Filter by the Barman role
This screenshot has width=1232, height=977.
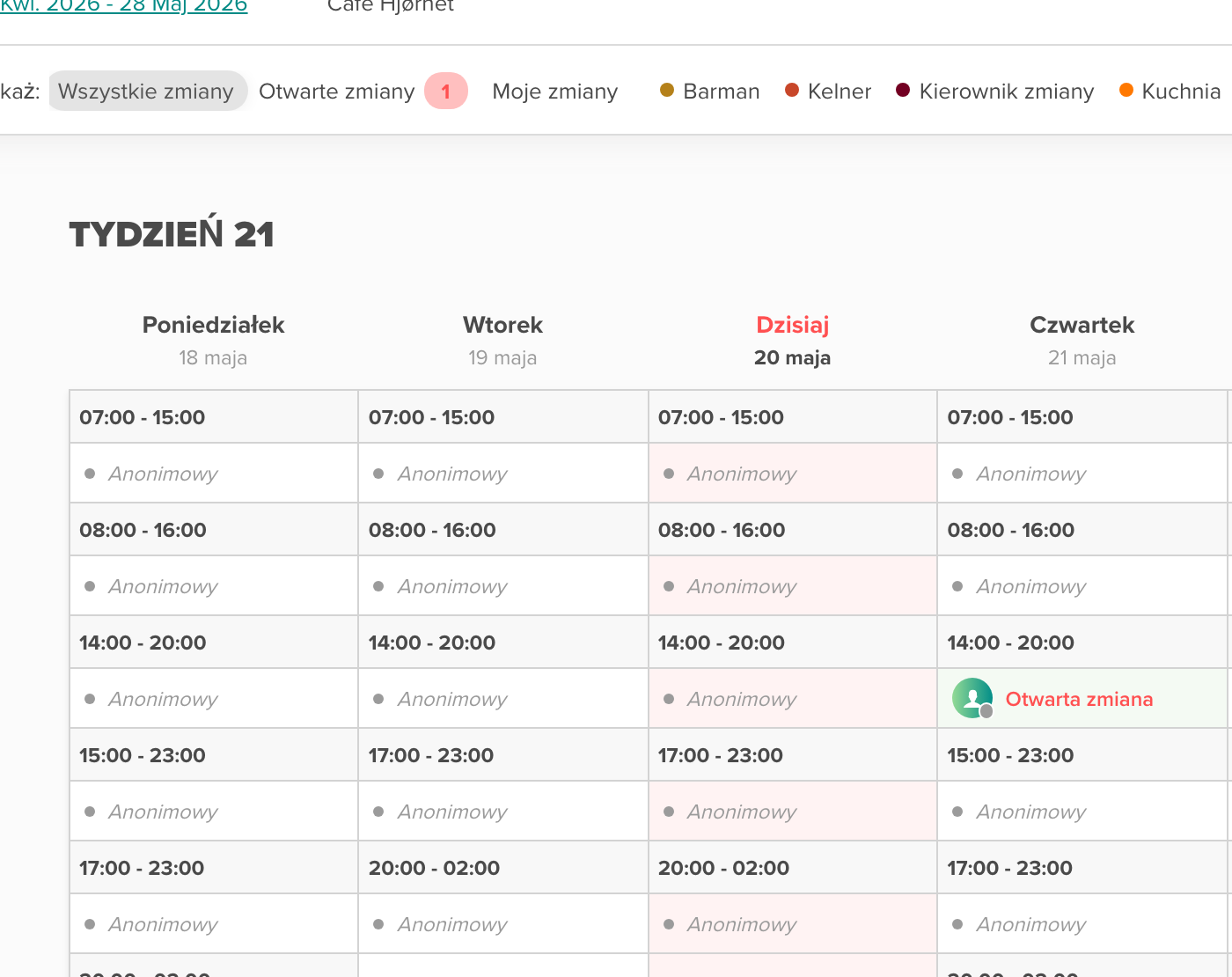(710, 92)
